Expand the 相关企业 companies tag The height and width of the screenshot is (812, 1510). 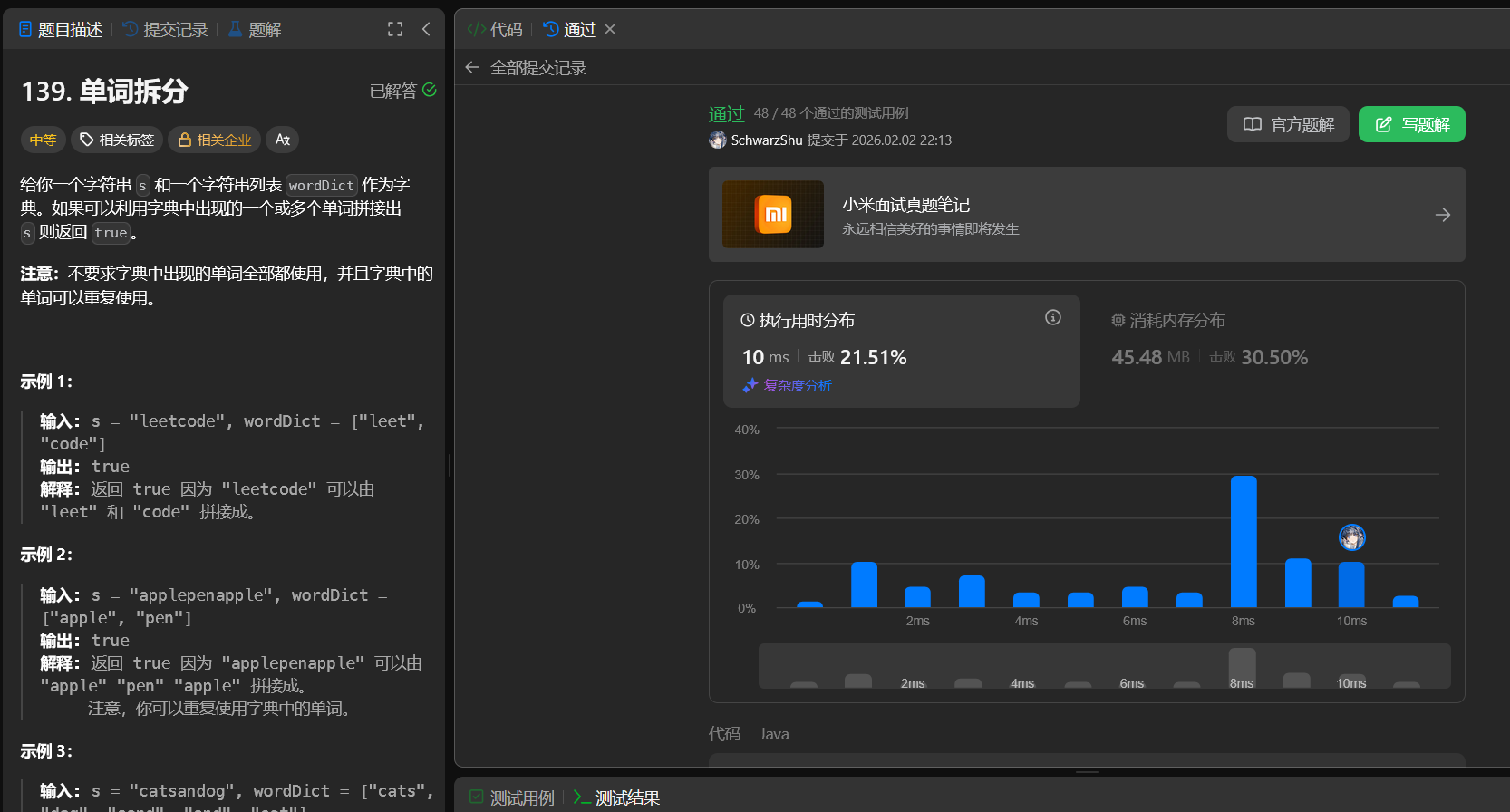(x=215, y=140)
